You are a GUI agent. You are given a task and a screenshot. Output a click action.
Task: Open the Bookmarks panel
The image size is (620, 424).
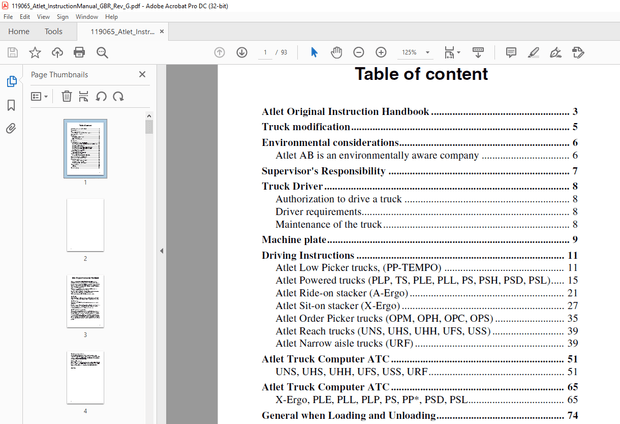[x=11, y=105]
